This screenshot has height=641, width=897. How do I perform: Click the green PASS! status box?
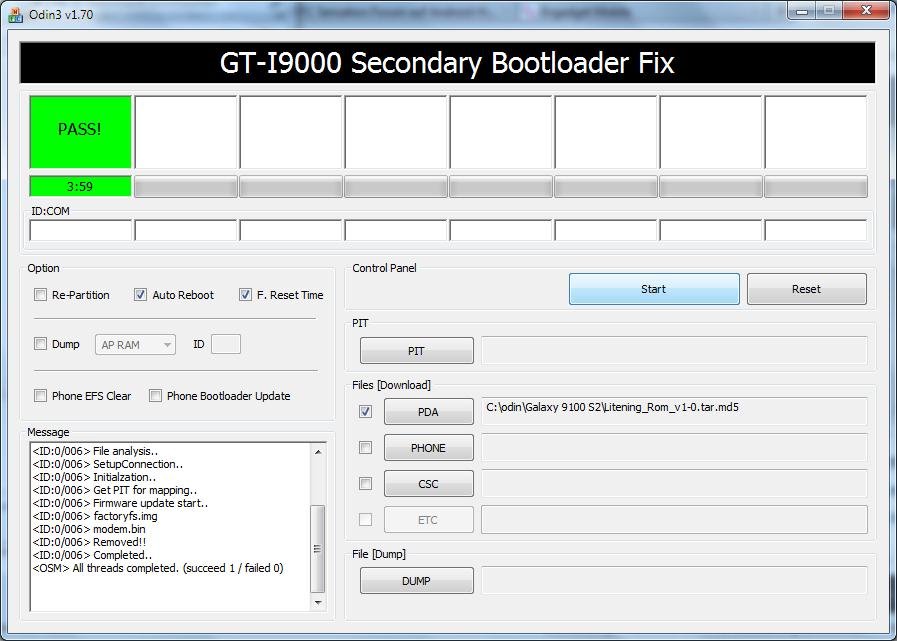click(80, 132)
